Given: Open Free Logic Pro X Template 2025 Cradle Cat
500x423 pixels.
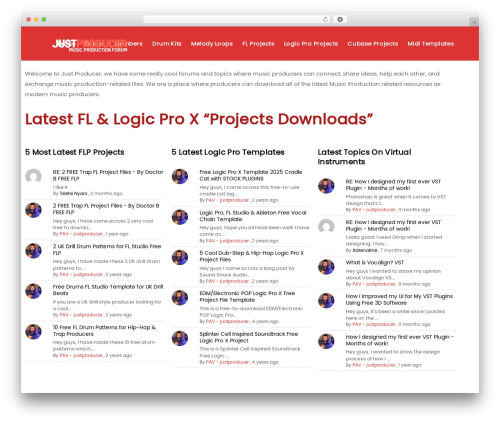Looking at the screenshot, I should [251, 175].
